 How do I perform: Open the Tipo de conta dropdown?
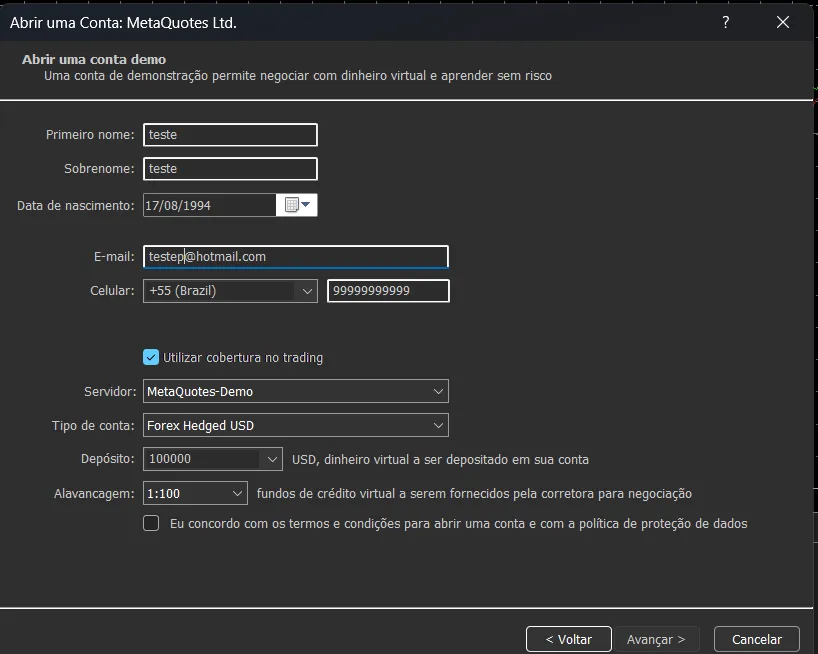(296, 425)
